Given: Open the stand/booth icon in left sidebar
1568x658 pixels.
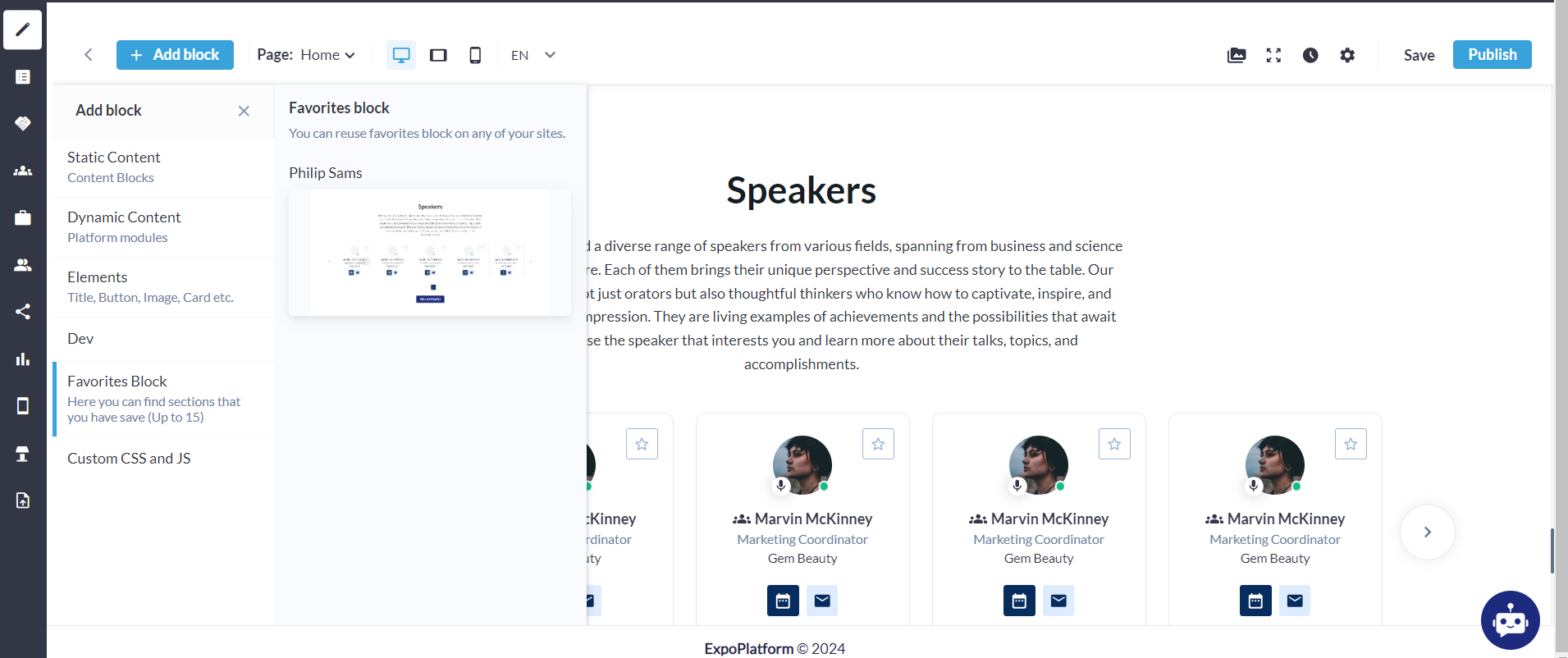Looking at the screenshot, I should point(23,454).
